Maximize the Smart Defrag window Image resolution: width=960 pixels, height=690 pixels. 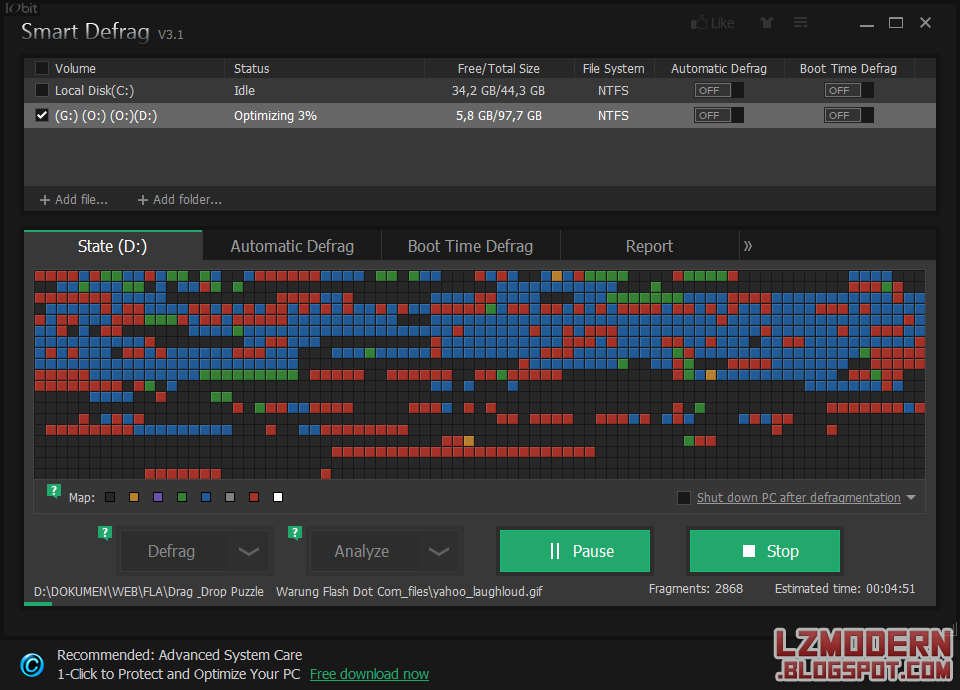pos(896,23)
